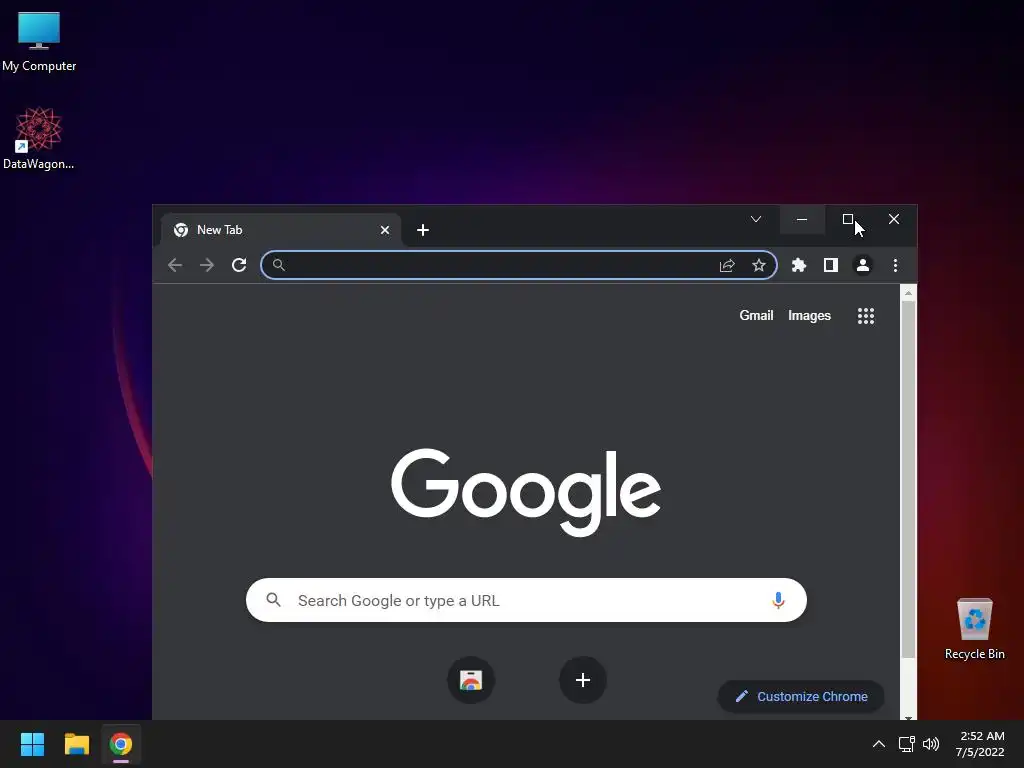Expand the tab search chevron
This screenshot has height=768, width=1024.
click(756, 219)
